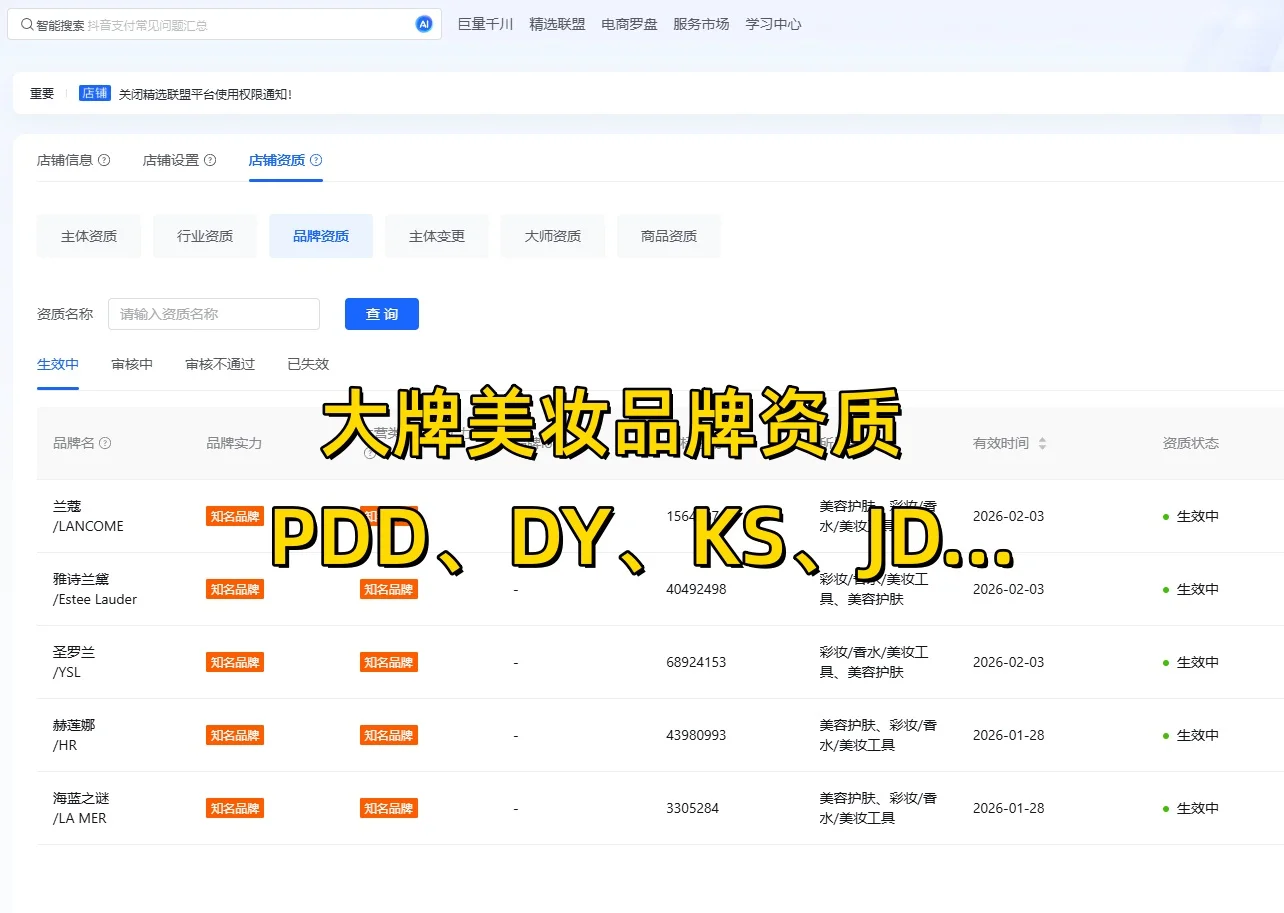This screenshot has height=913, width=1284.
Task: Click 海蓝之谜 row date 2026-01-28
Action: point(1008,808)
